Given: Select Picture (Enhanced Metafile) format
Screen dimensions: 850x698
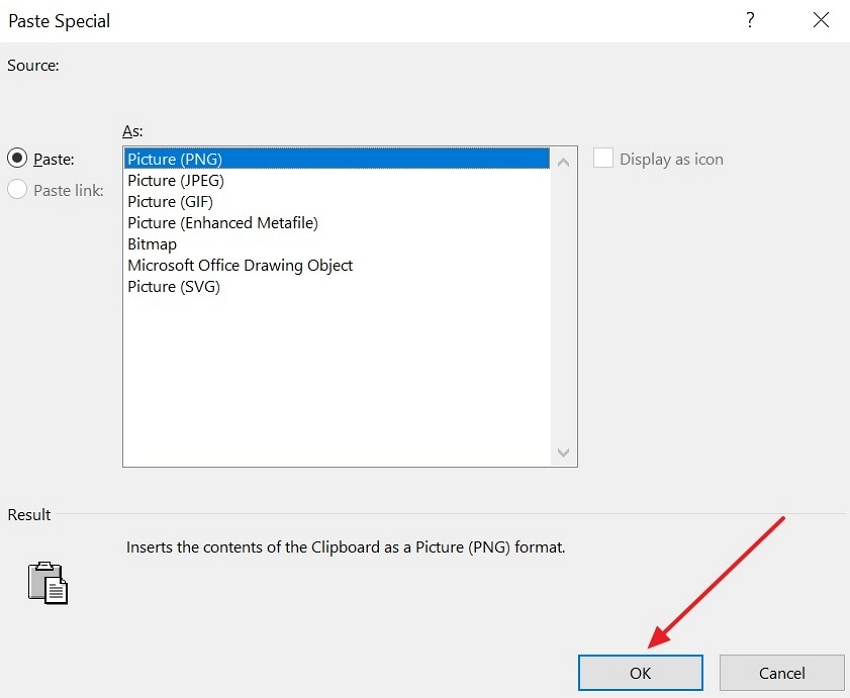Looking at the screenshot, I should pos(222,222).
